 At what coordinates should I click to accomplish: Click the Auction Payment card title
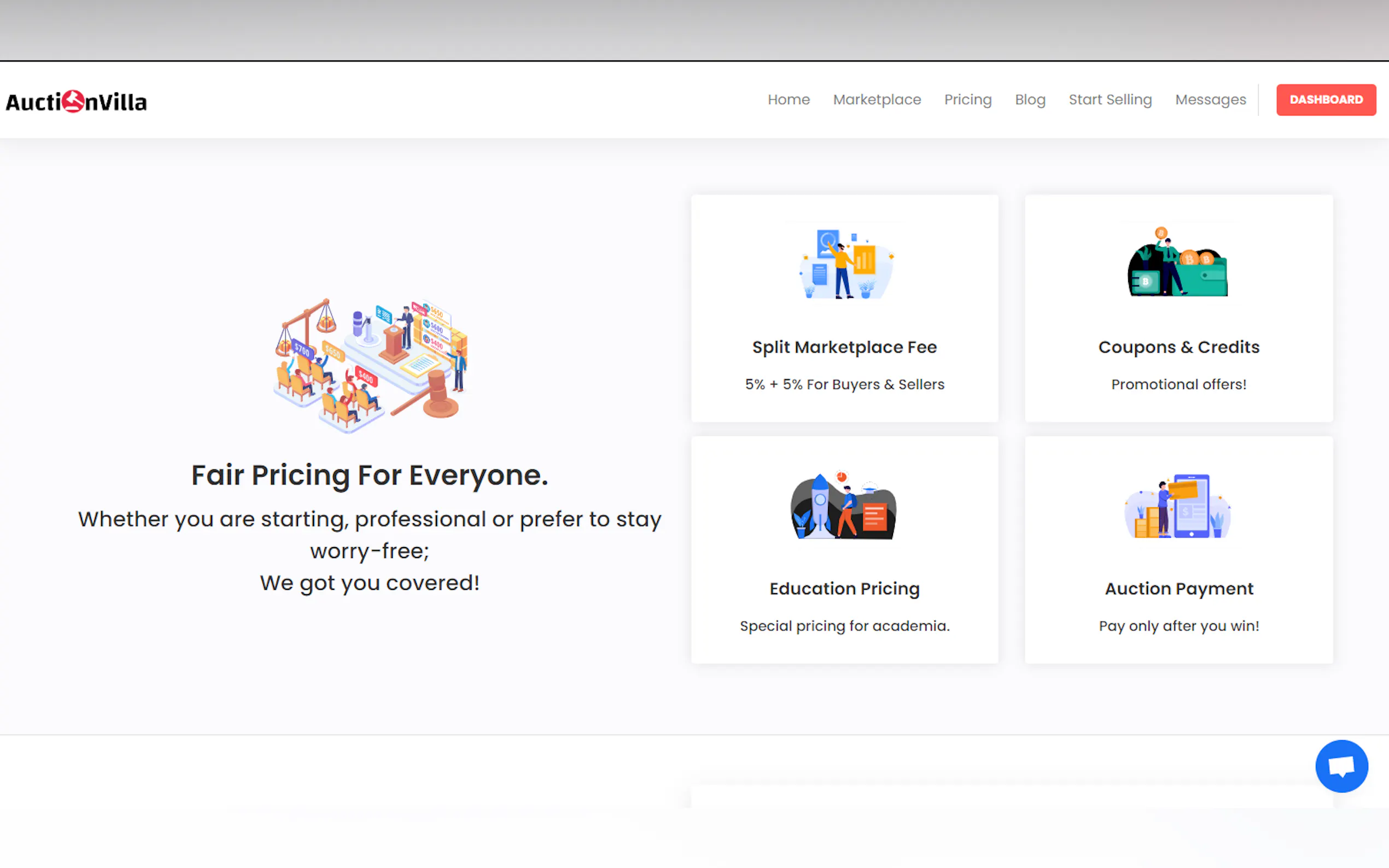coord(1178,589)
